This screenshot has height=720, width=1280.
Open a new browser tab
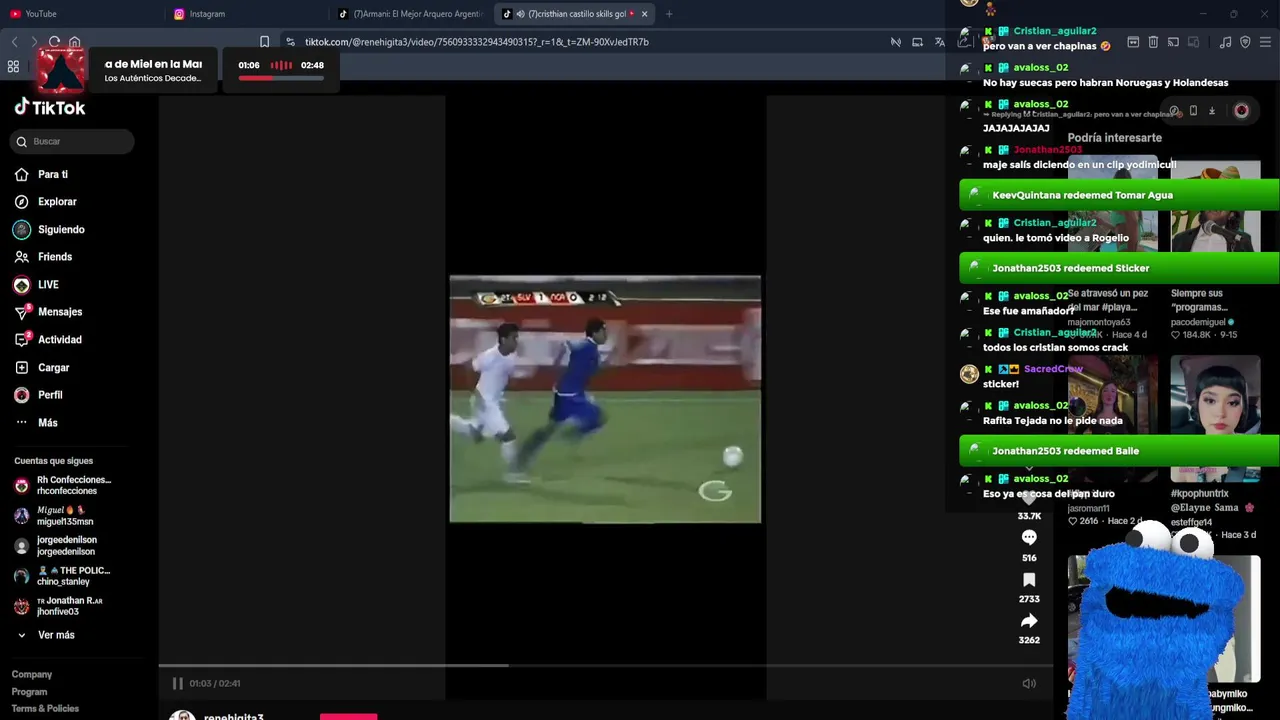(669, 14)
